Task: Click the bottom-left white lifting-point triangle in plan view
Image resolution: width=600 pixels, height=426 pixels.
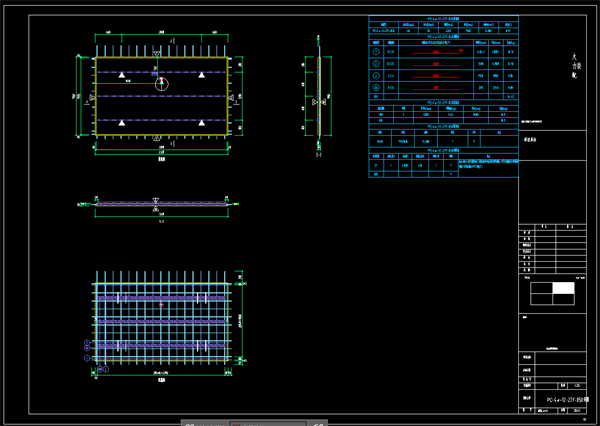Action: 122,123
